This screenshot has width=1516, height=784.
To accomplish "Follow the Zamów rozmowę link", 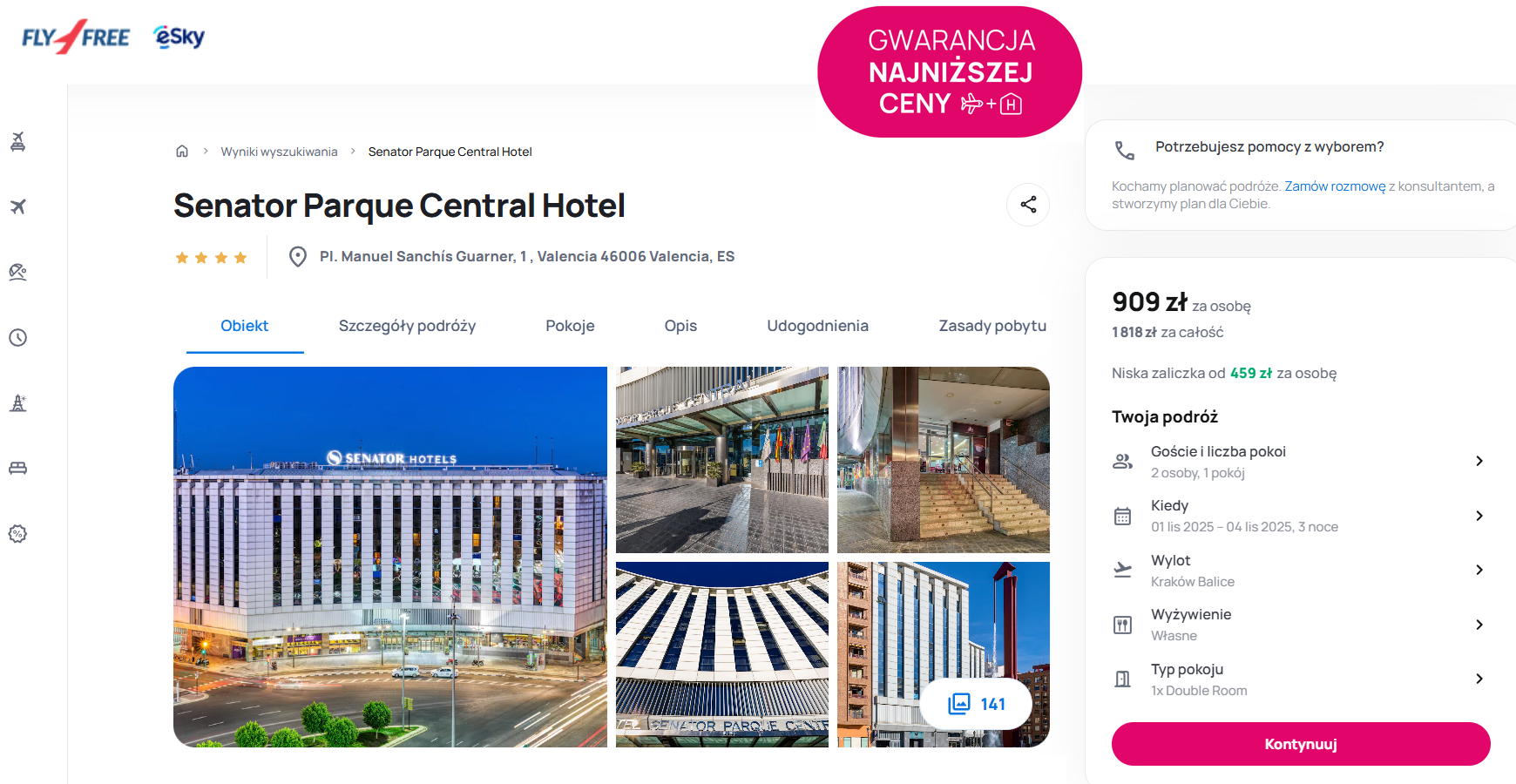I will point(1335,186).
